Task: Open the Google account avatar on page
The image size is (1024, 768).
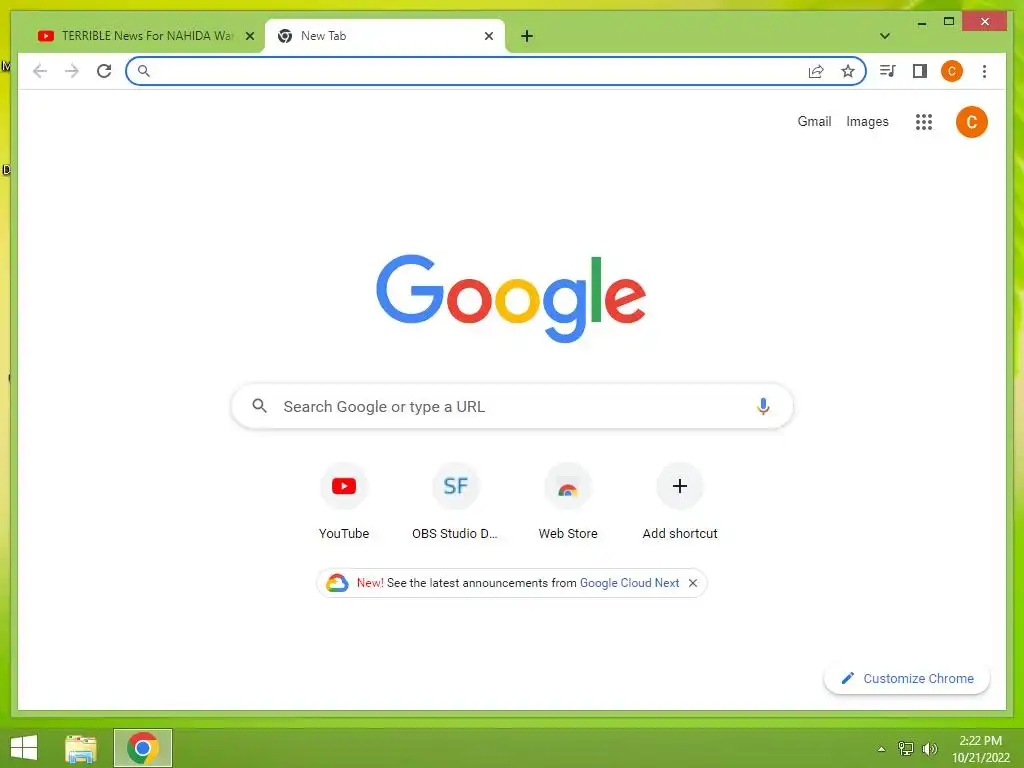Action: 971,122
